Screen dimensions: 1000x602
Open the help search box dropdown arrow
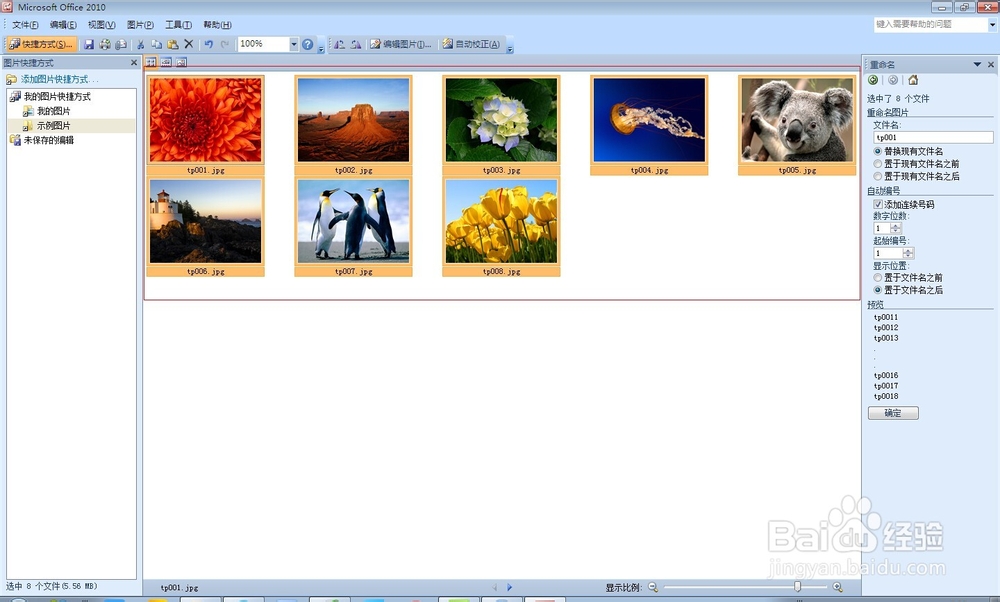[992, 24]
